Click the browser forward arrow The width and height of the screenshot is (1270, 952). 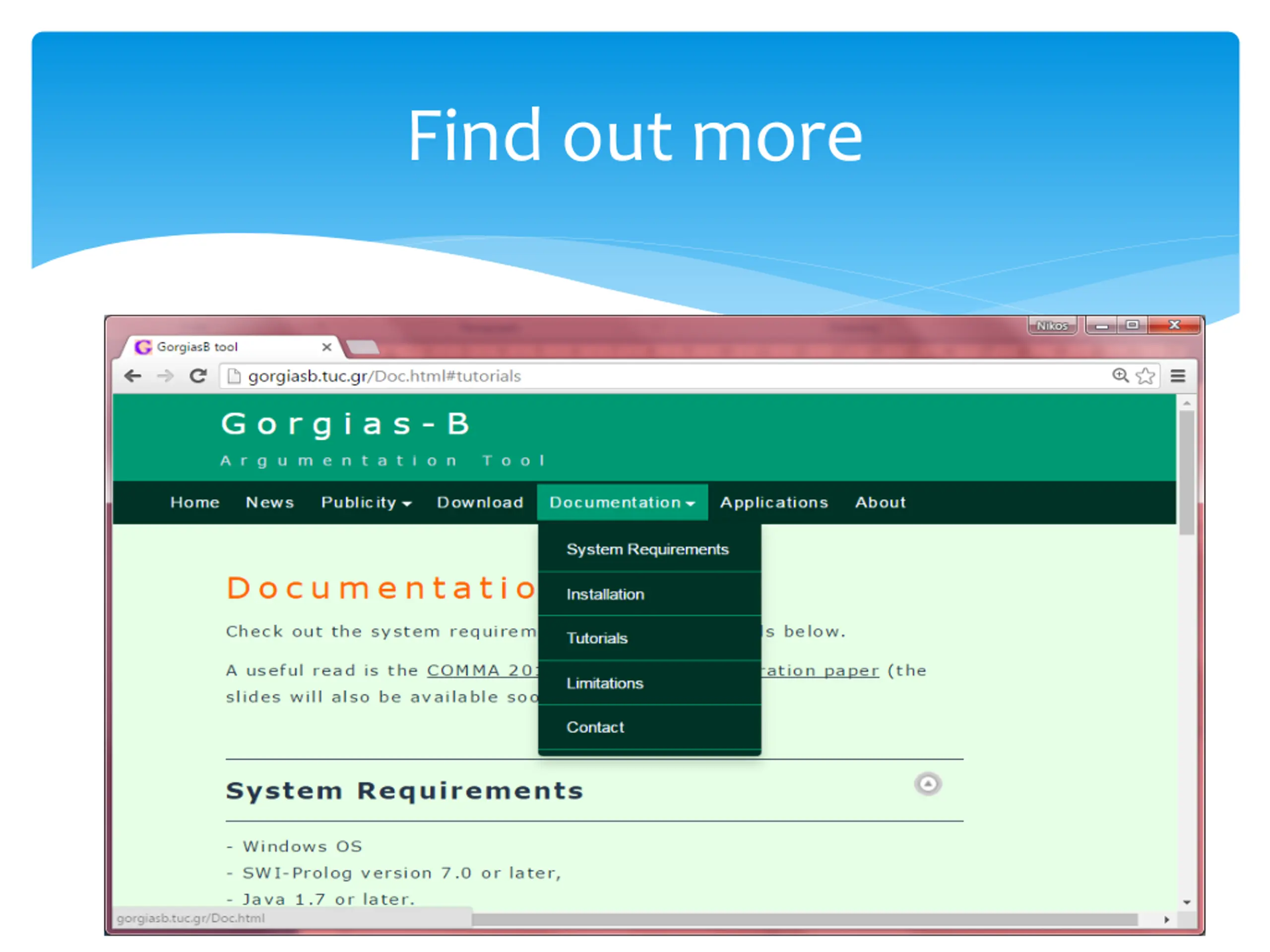[165, 376]
